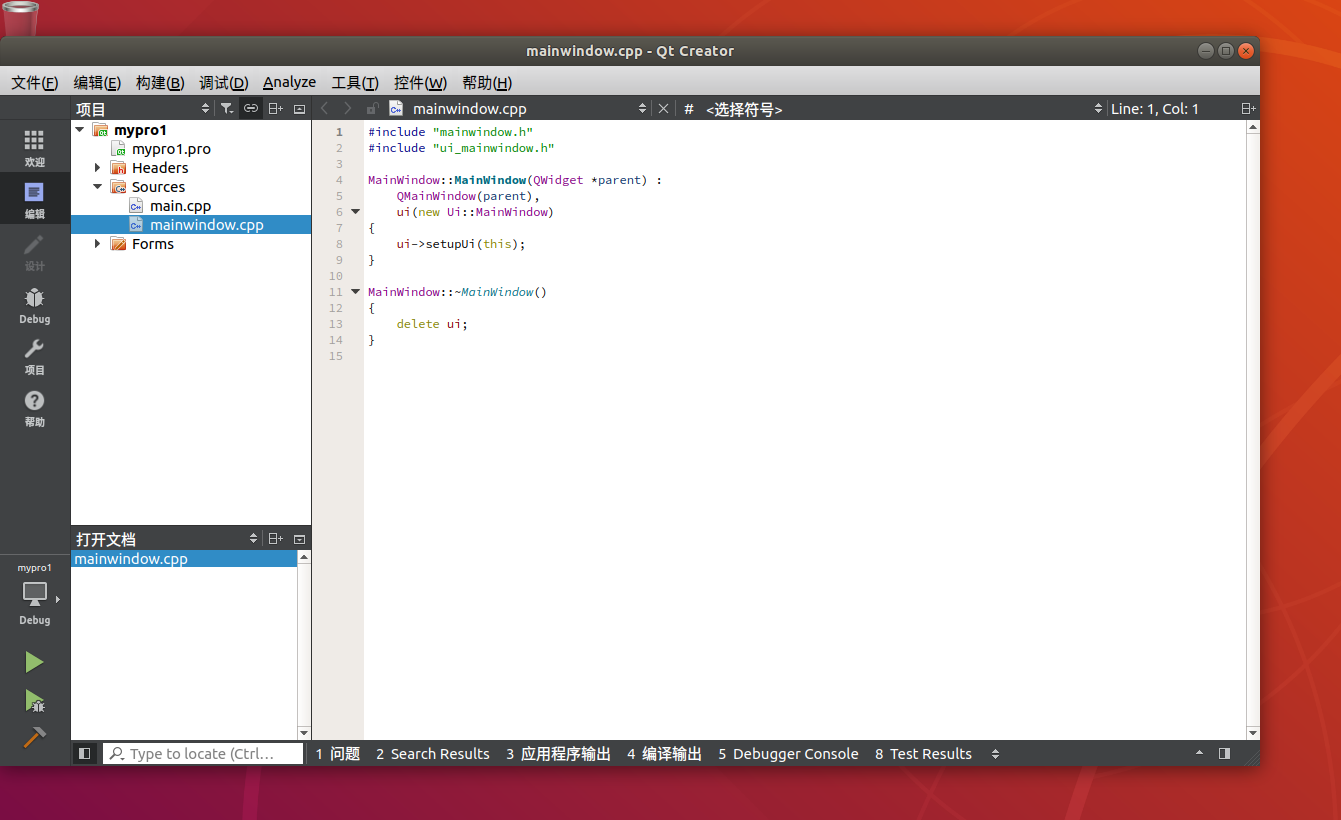Toggle the right sidebar button in status bar
Image resolution: width=1341 pixels, height=820 pixels.
tap(1225, 753)
